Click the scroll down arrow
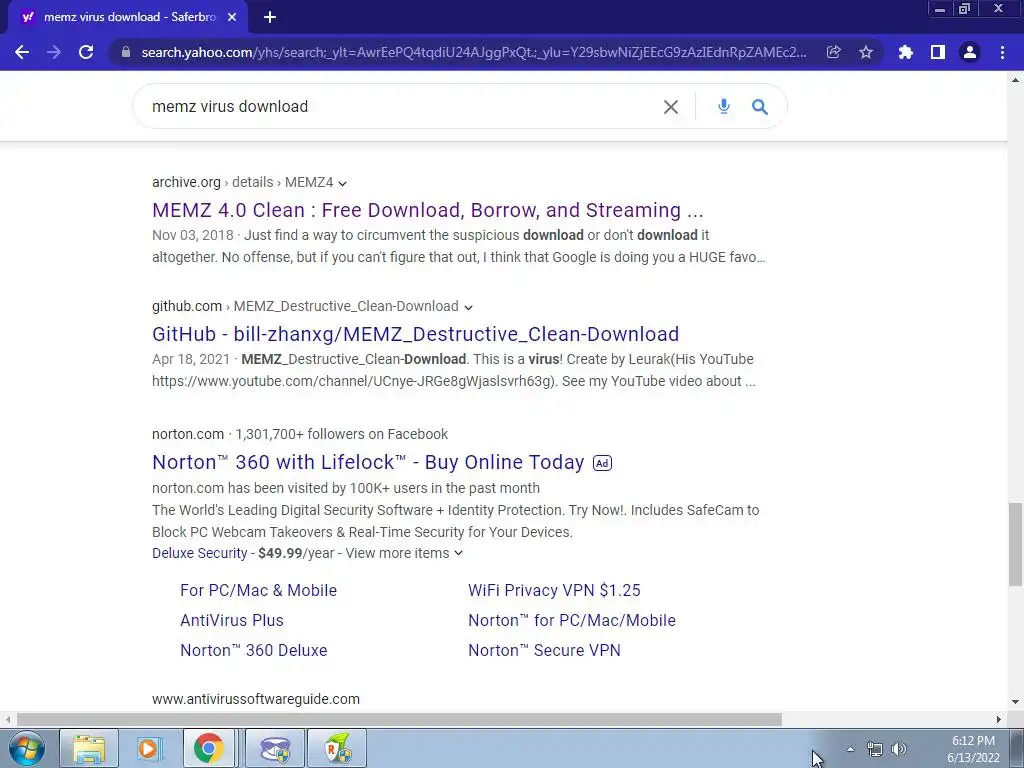Image resolution: width=1024 pixels, height=768 pixels. tap(1015, 702)
